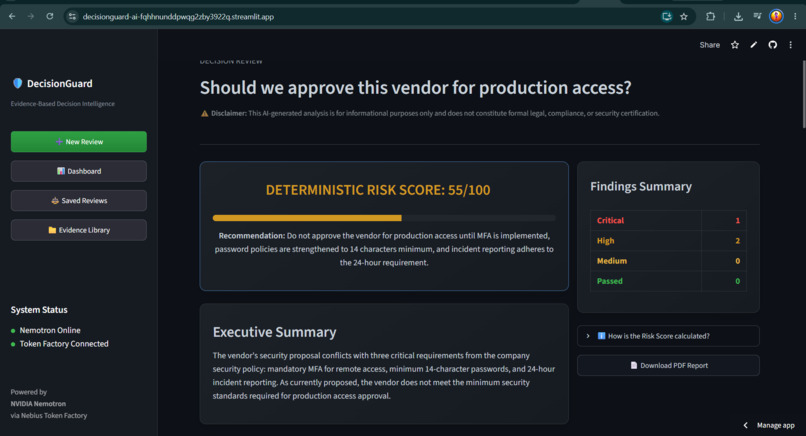Click the disclaimer warning triangle icon
Viewport: 806px width, 436px height.
(x=205, y=113)
